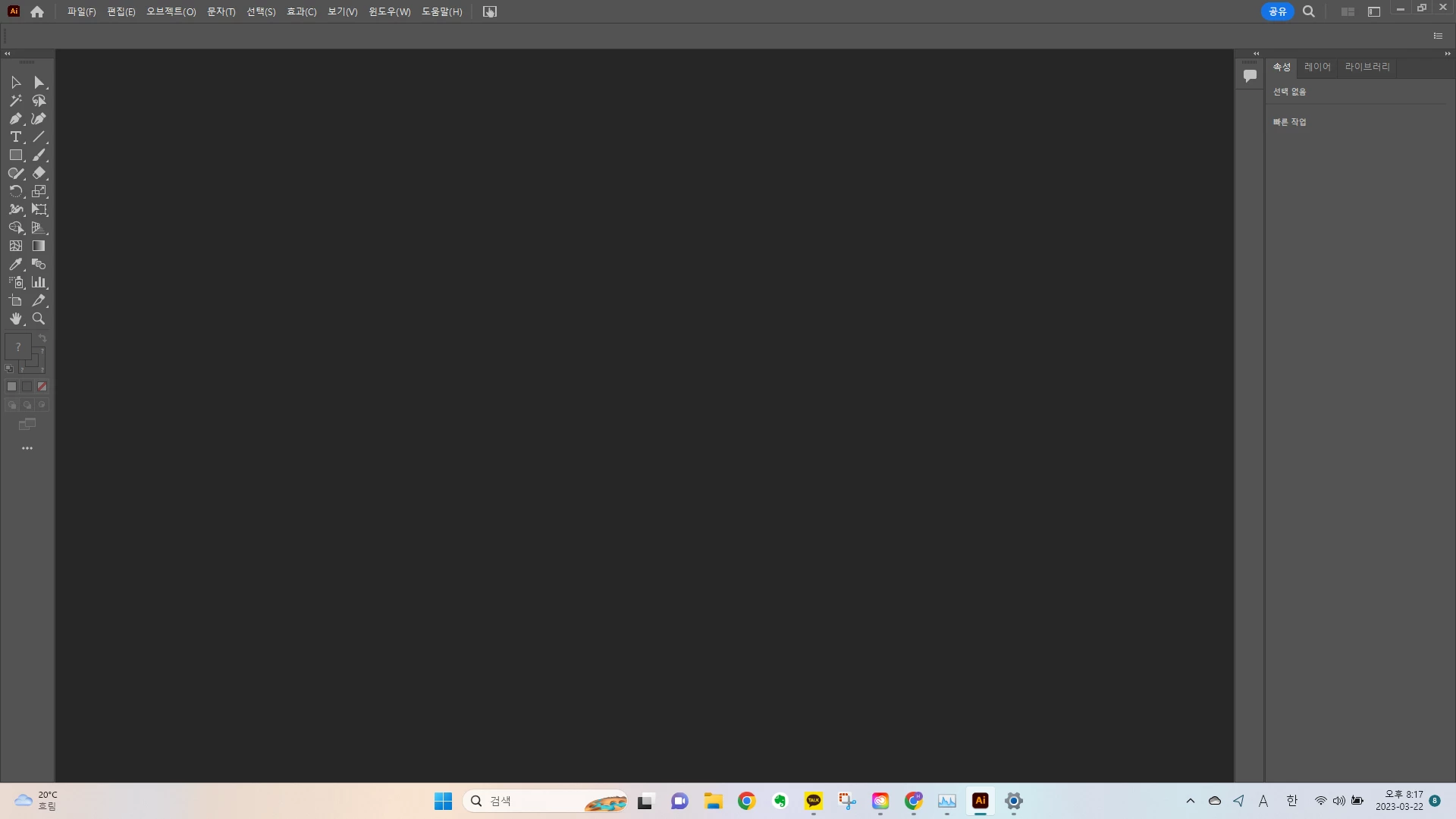Switch to the 레이어 tab
This screenshot has width=1456, height=819.
click(x=1317, y=67)
